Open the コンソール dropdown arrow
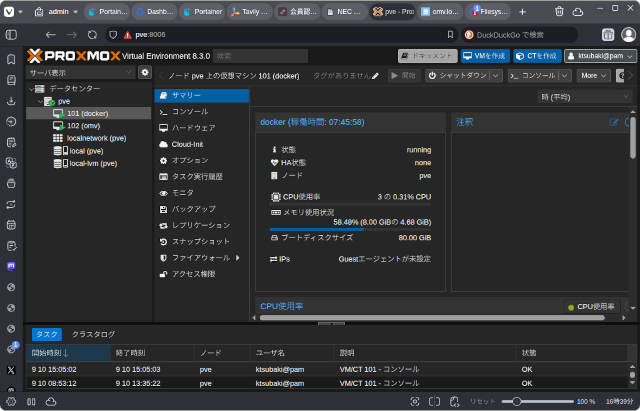Viewport: 640px width, 411px height. click(565, 76)
